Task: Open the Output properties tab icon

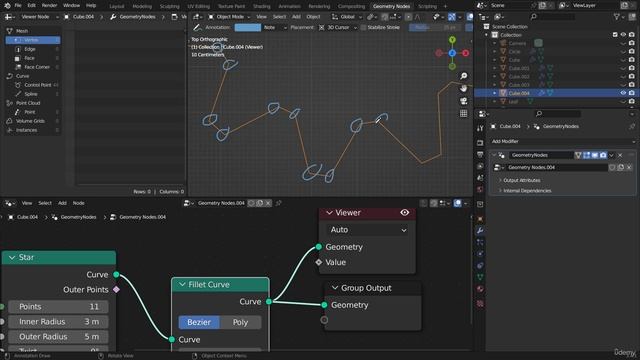Action: coord(480,155)
